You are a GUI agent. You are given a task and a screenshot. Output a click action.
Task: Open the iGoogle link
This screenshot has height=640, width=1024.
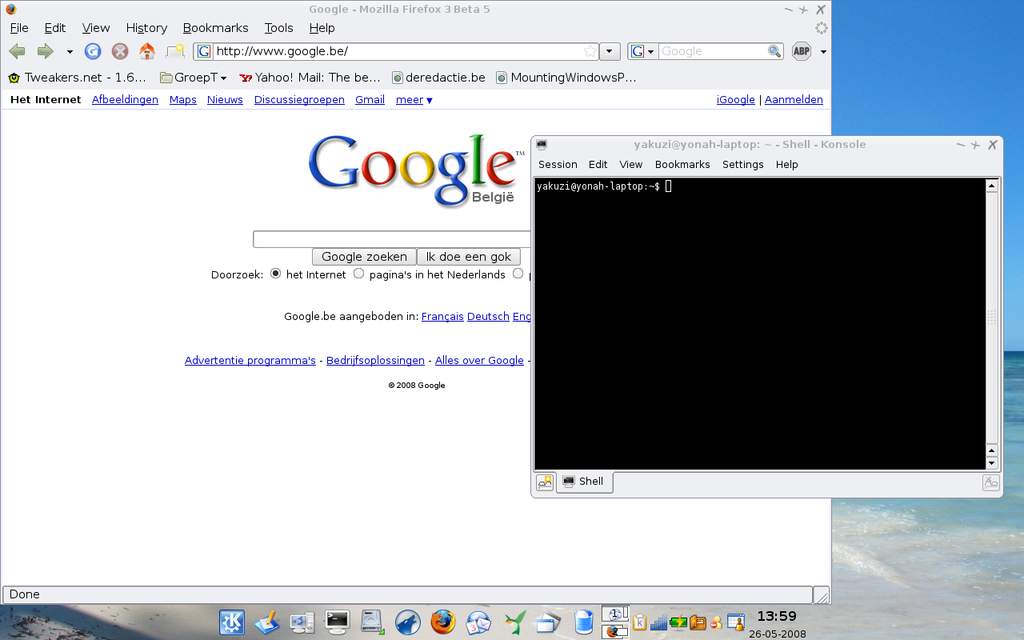coord(735,99)
